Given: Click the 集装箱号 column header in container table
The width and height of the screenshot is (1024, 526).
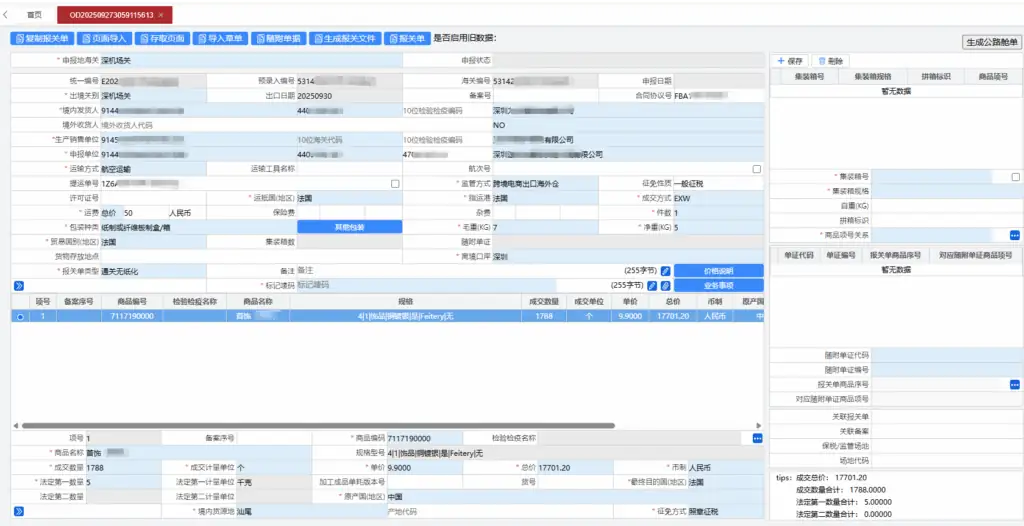Looking at the screenshot, I should 808,76.
